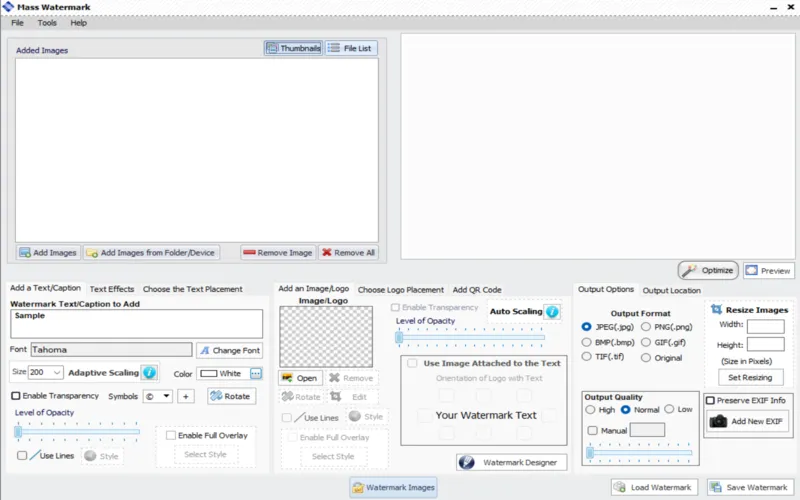The width and height of the screenshot is (800, 500).
Task: Open the Symbols dropdown
Action: click(157, 396)
